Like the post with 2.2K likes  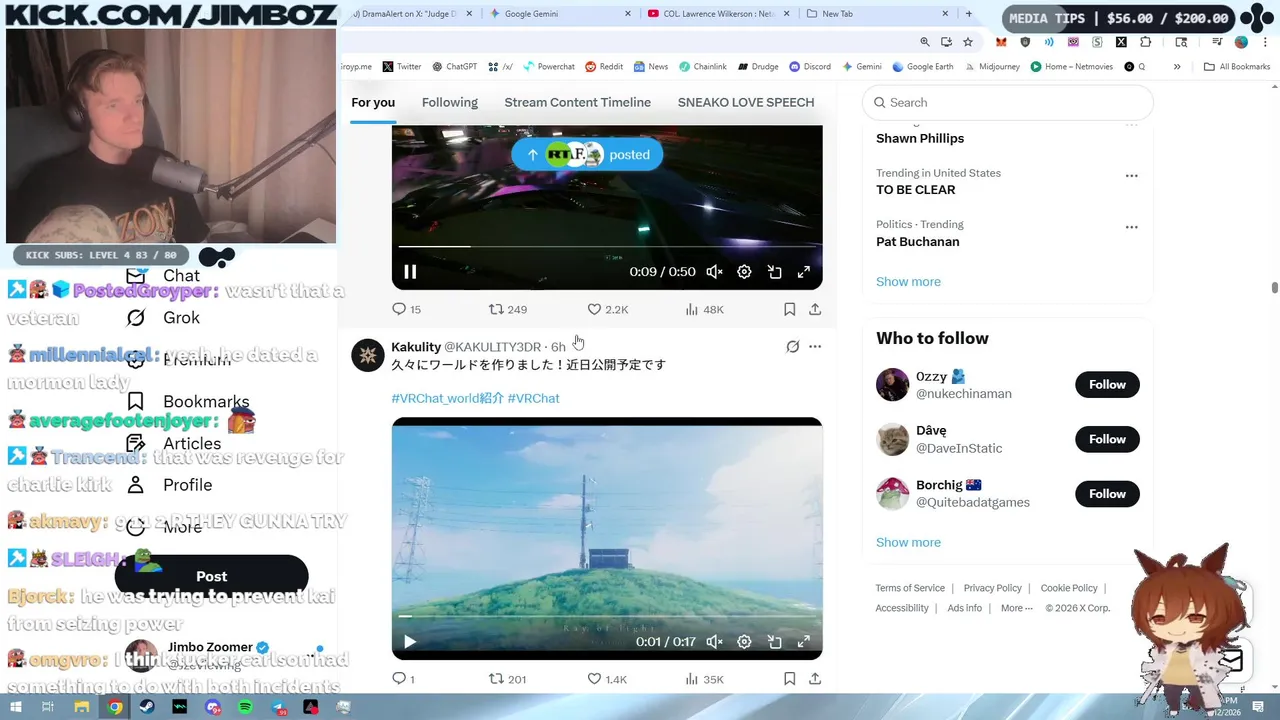607,309
